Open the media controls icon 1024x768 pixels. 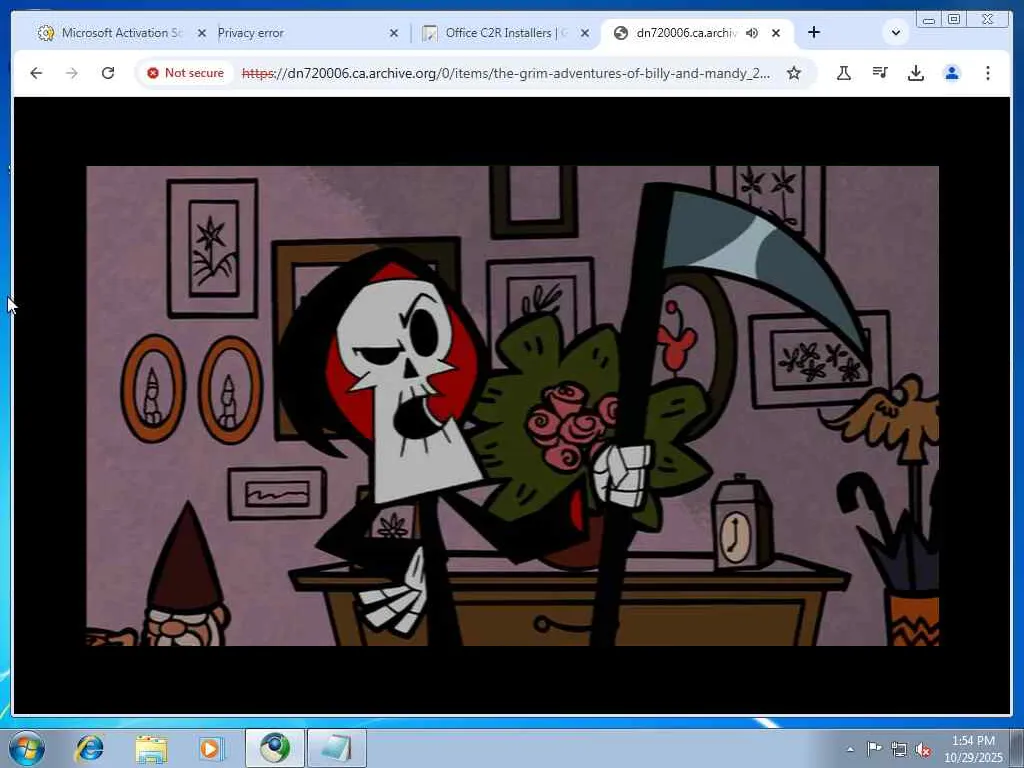click(880, 73)
